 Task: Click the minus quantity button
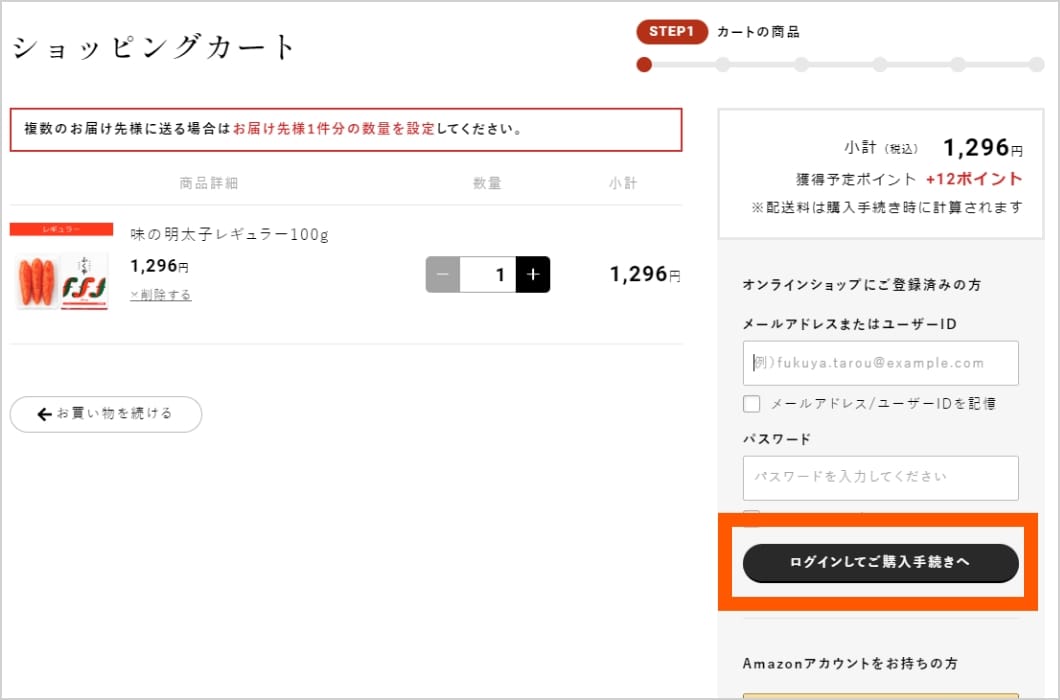click(443, 275)
